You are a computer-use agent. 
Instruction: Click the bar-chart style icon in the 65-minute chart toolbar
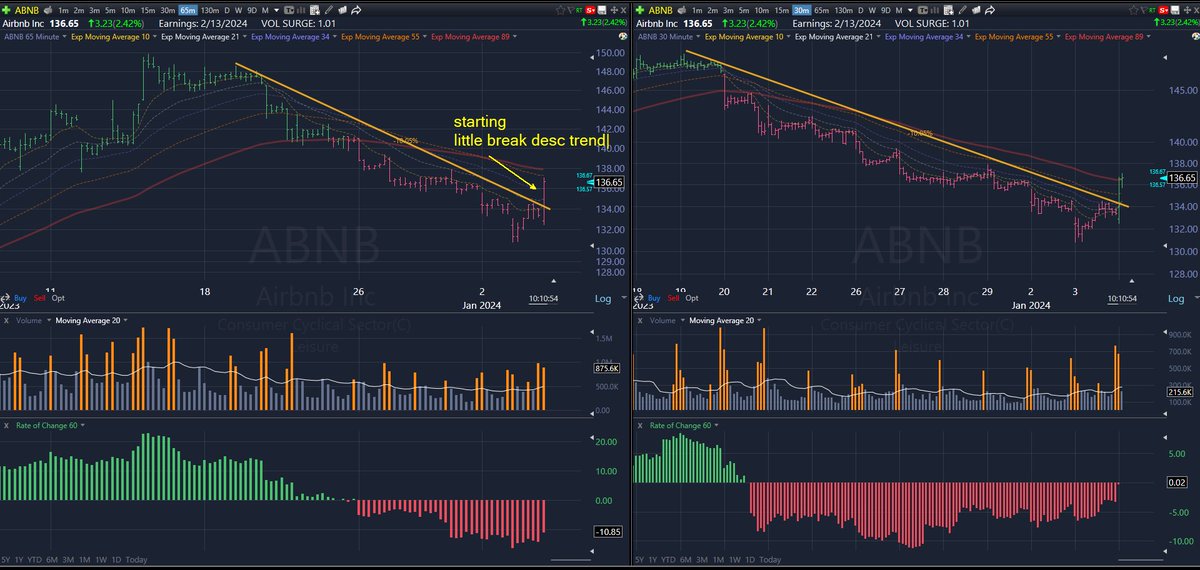click(301, 10)
